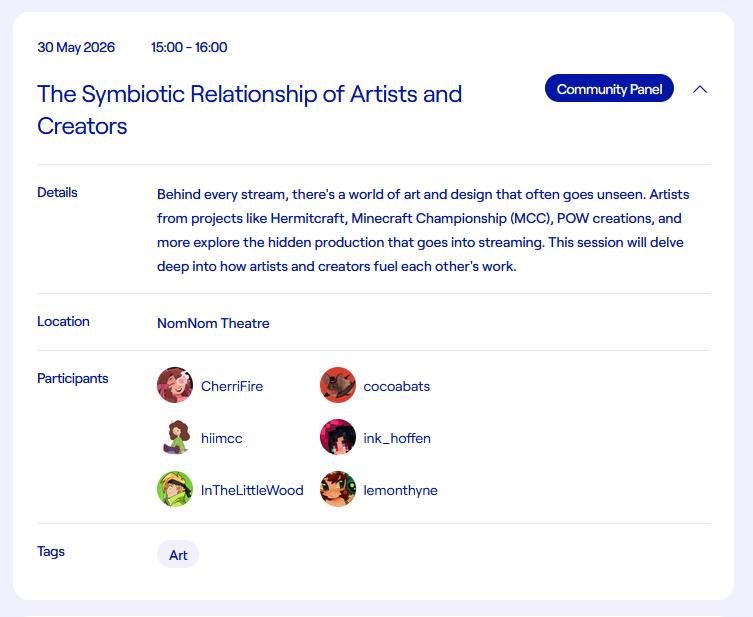The width and height of the screenshot is (753, 617).
Task: Click the session title 'The Symbiotic Relationship of Artists and Creators'
Action: click(x=250, y=110)
